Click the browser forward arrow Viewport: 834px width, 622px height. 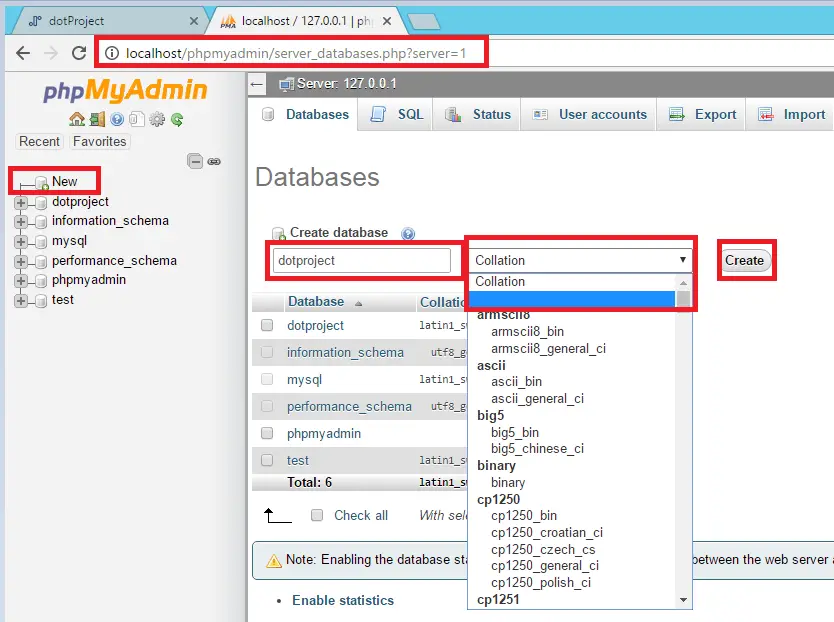51,53
